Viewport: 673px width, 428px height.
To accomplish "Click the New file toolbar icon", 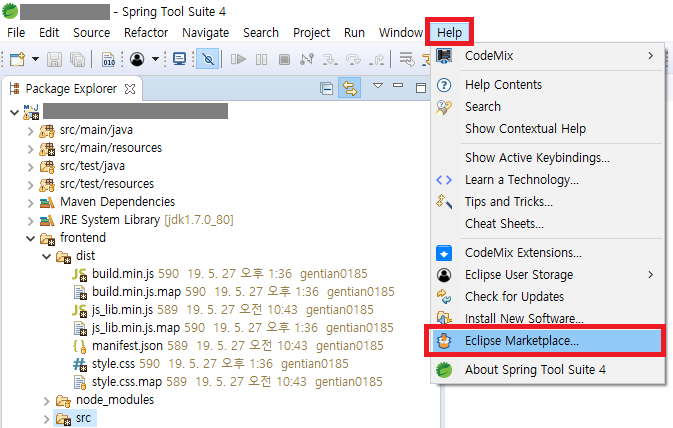I will (16, 59).
